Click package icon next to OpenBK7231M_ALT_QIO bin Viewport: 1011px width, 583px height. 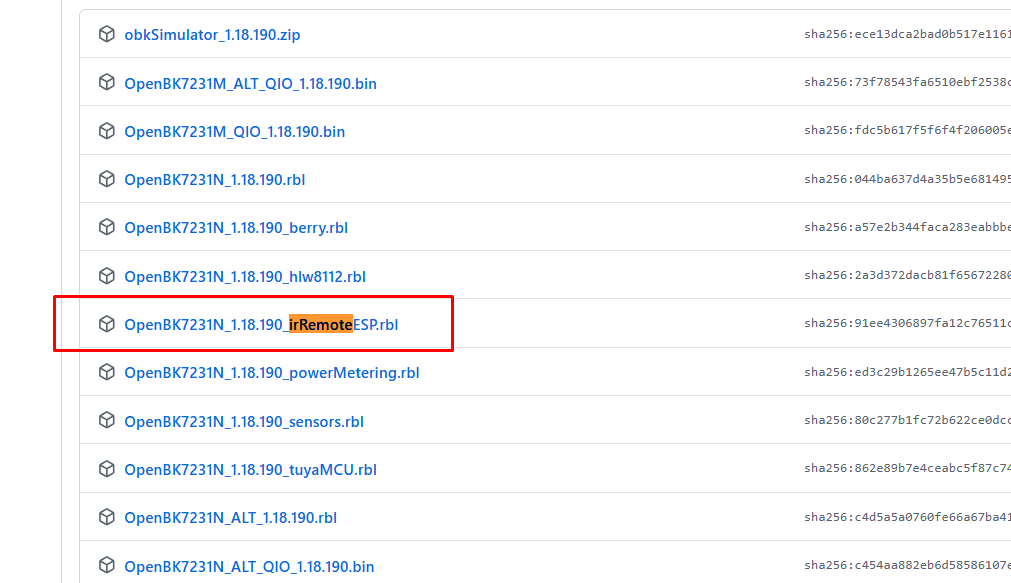click(x=106, y=82)
